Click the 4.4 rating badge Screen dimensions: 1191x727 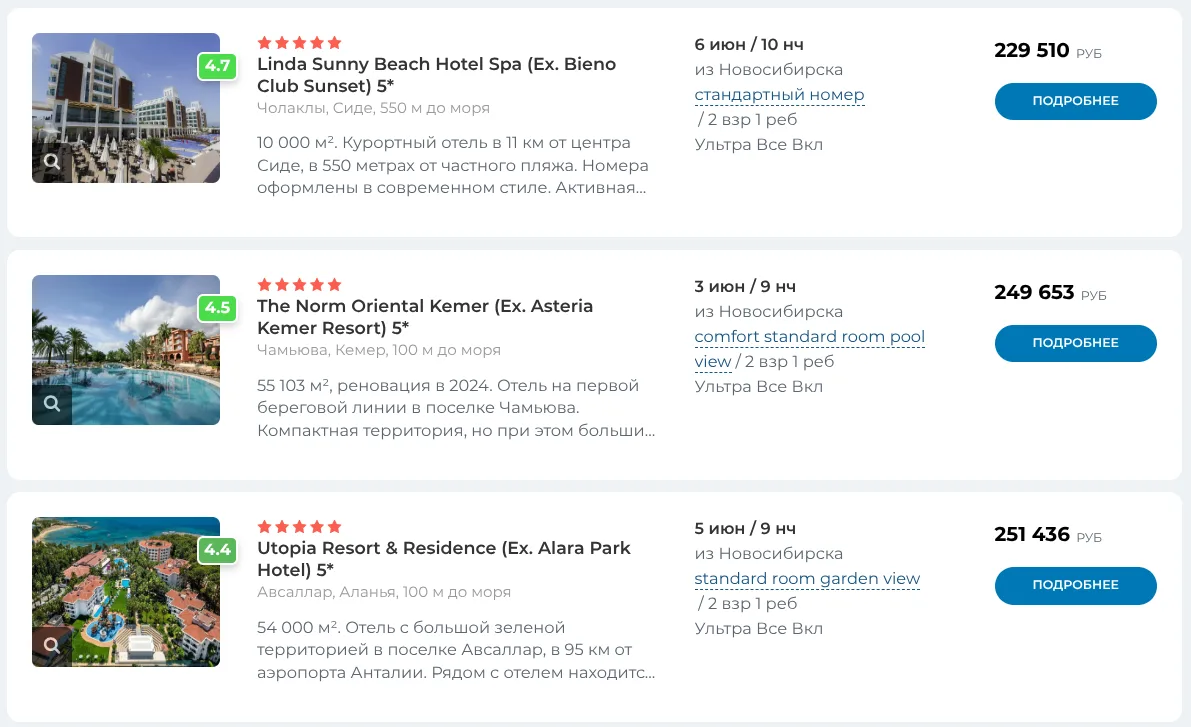coord(217,550)
